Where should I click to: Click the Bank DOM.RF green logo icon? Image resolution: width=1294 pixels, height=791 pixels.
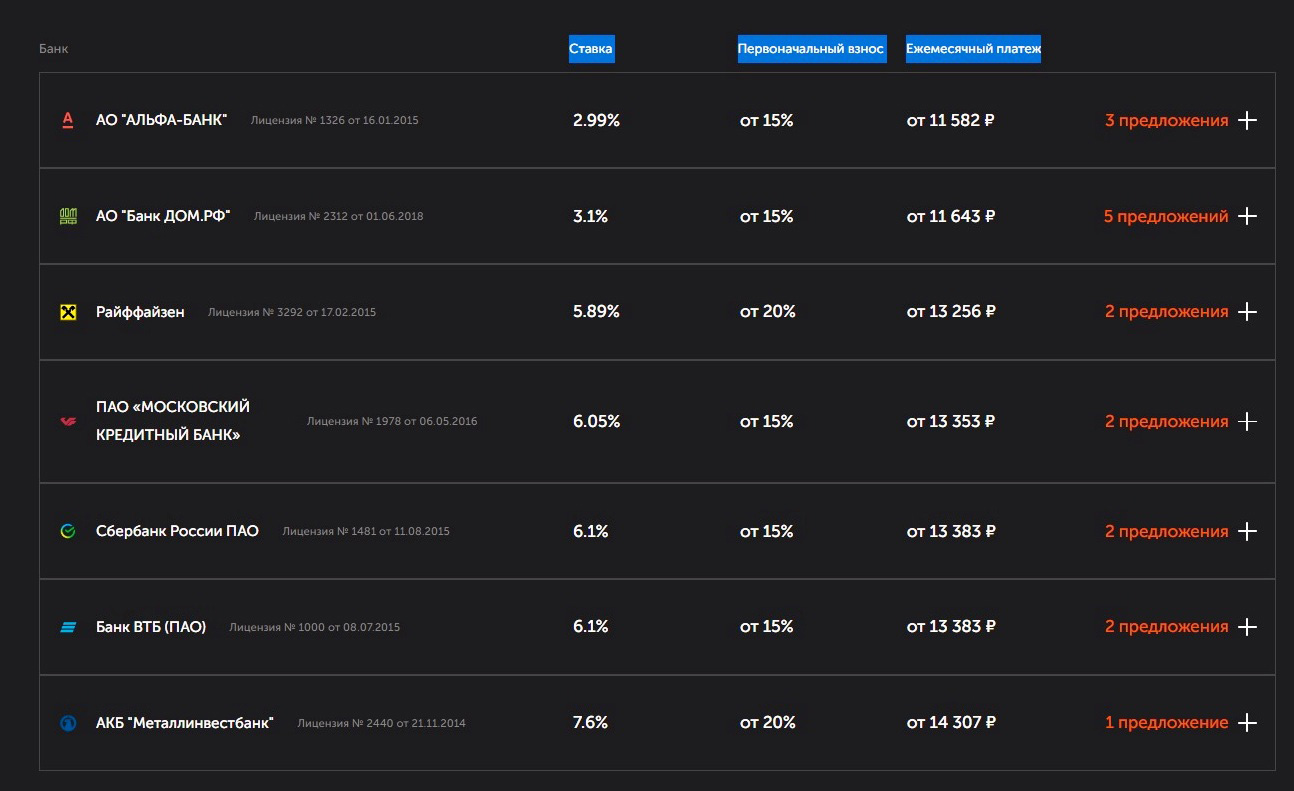pos(68,216)
